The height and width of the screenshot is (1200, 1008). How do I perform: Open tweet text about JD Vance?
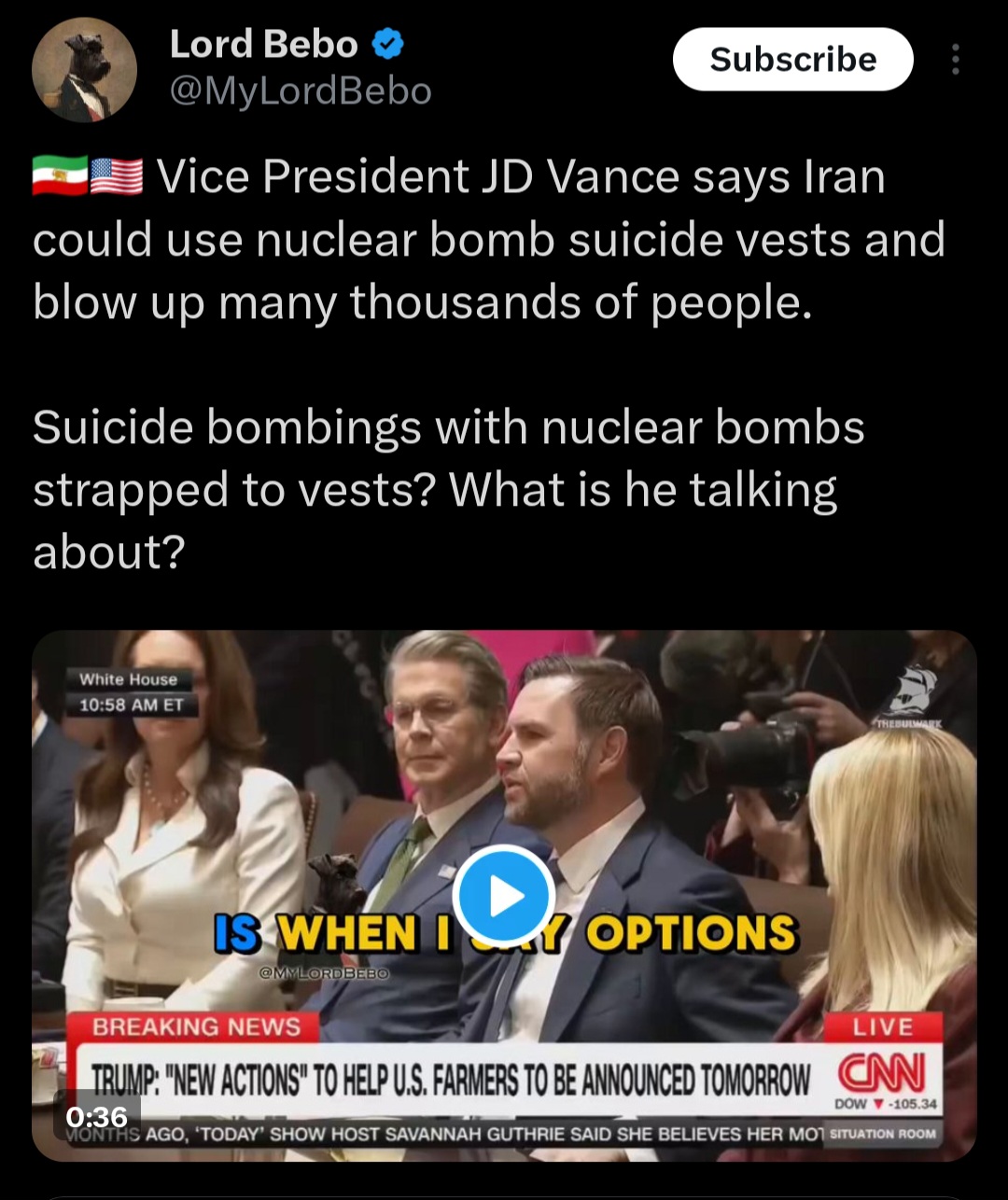[489, 364]
